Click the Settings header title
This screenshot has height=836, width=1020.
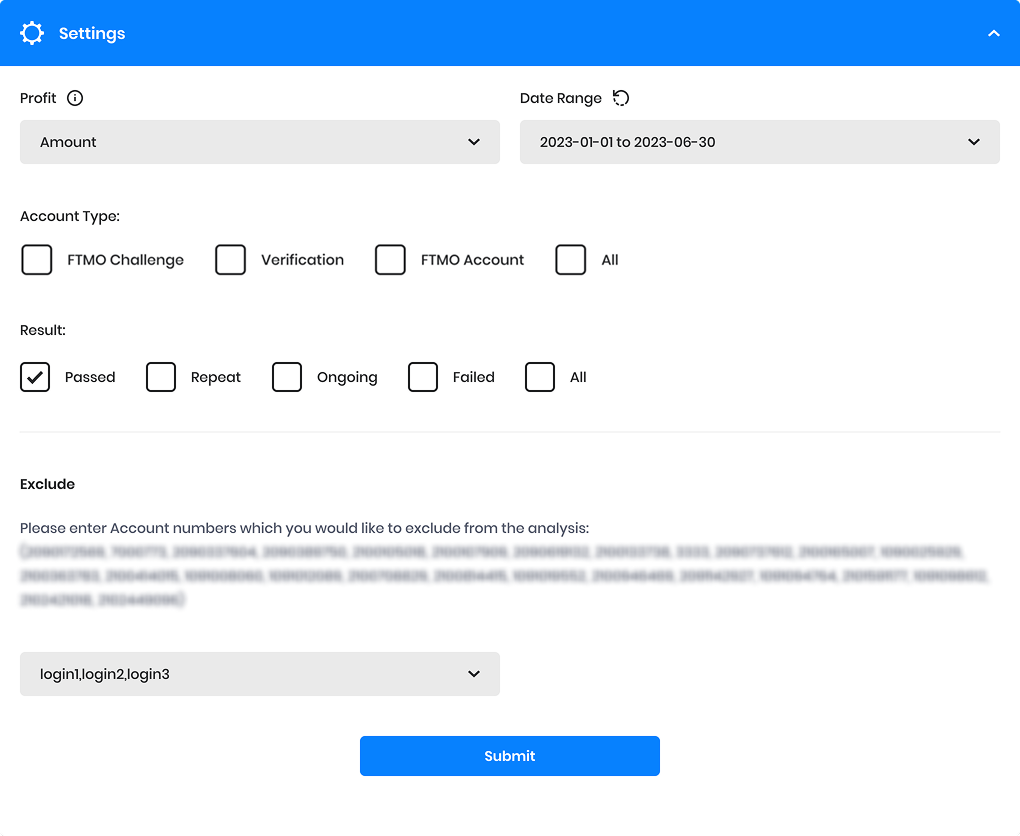tap(91, 33)
